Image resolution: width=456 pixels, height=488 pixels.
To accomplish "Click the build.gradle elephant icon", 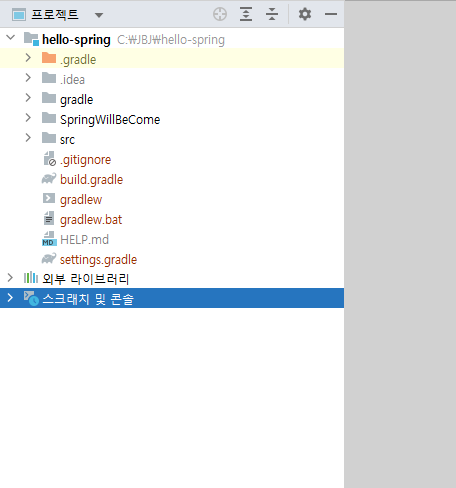I will pyautogui.click(x=49, y=179).
